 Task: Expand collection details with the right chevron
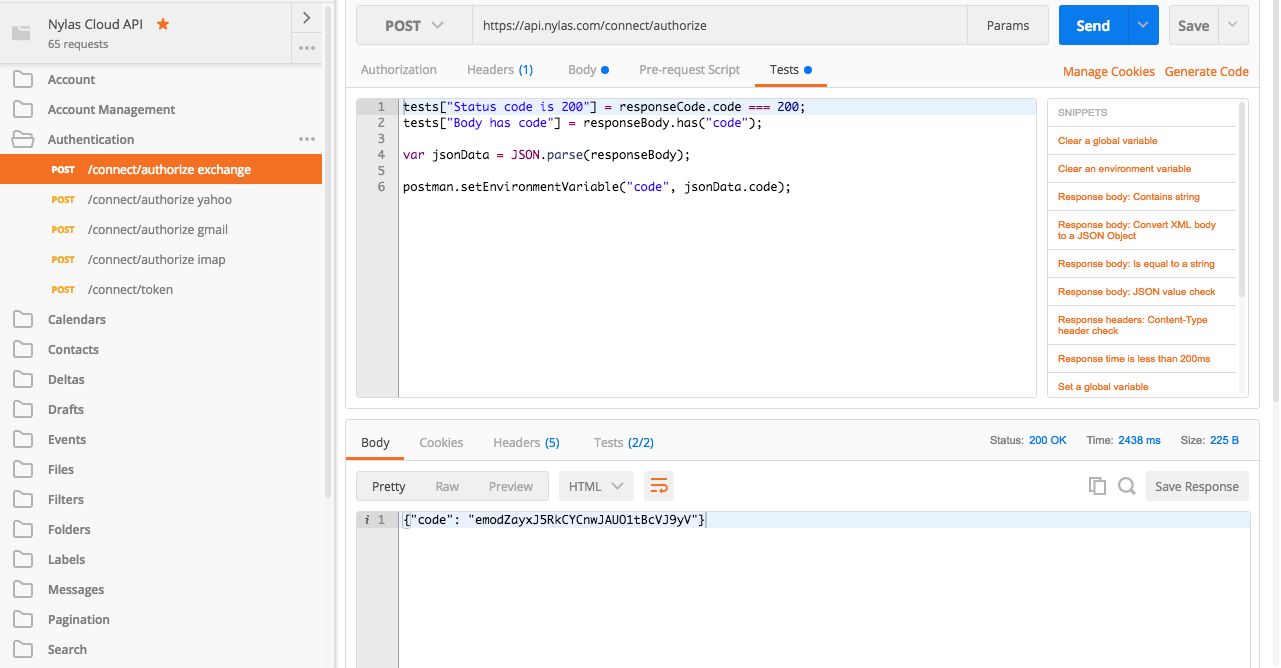307,17
